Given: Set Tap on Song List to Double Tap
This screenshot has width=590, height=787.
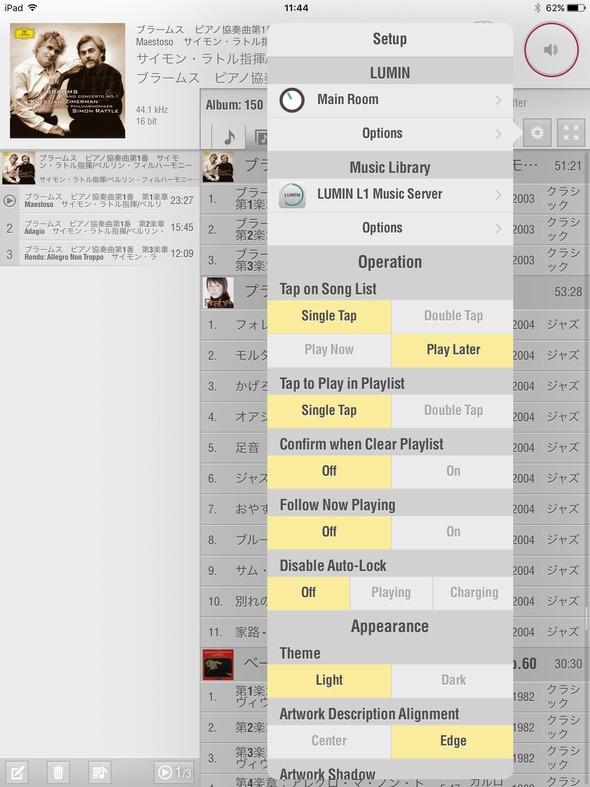Looking at the screenshot, I should [453, 316].
